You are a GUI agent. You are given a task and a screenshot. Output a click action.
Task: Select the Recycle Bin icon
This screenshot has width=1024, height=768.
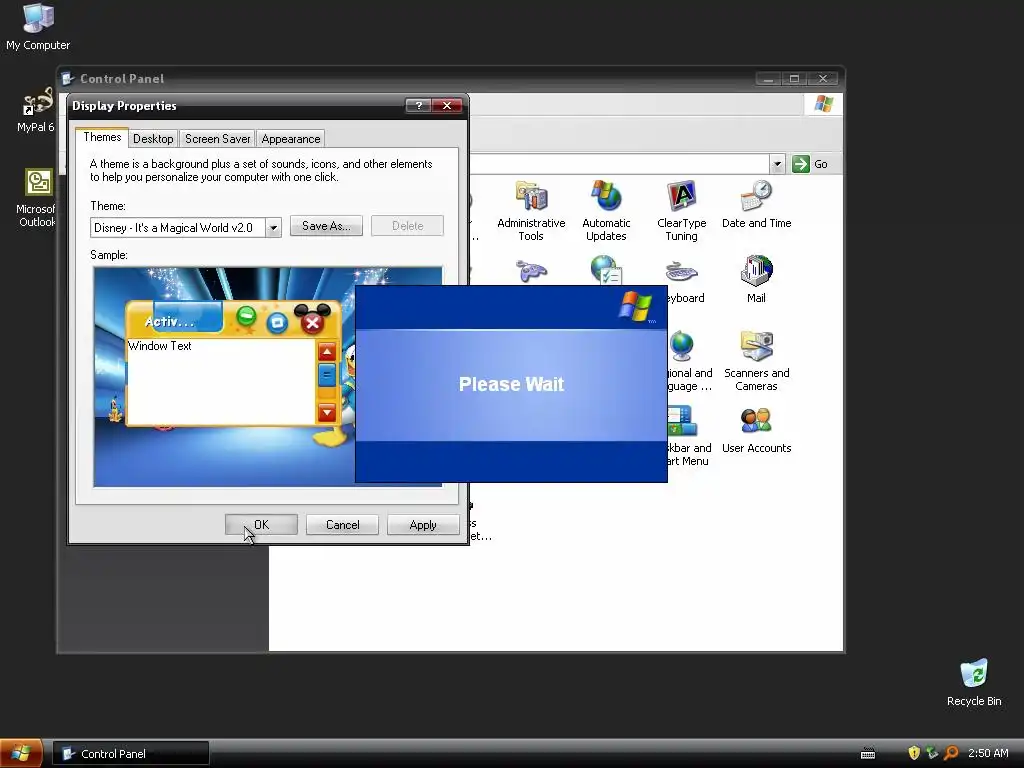974,682
